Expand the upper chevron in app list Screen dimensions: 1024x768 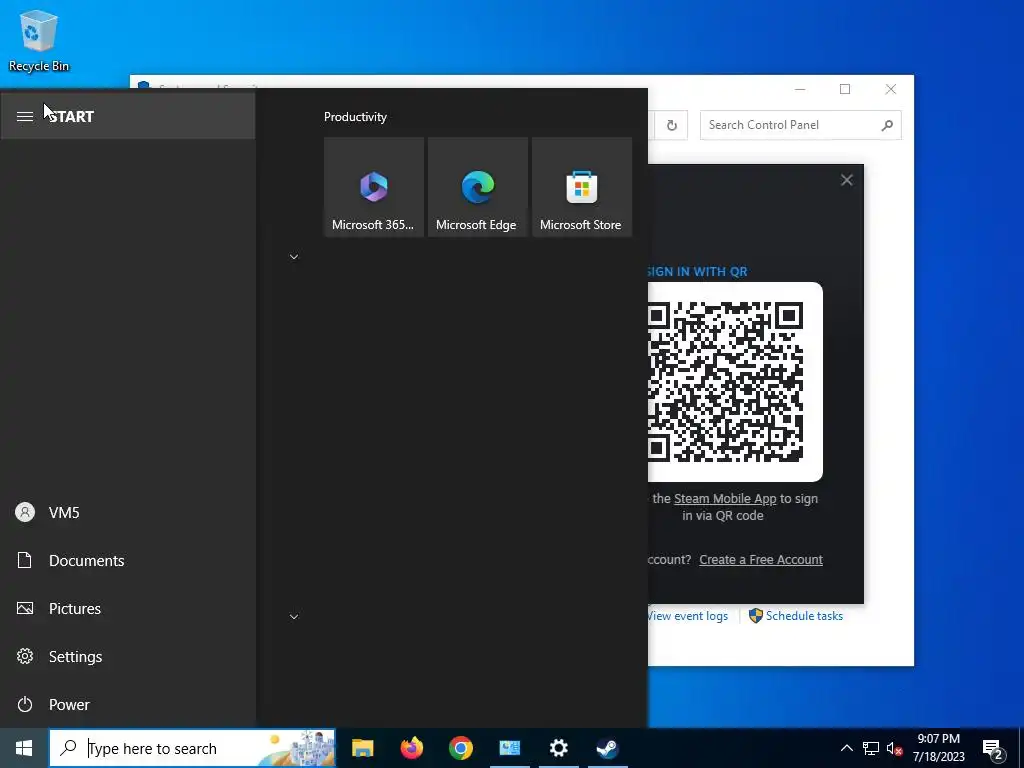(294, 257)
